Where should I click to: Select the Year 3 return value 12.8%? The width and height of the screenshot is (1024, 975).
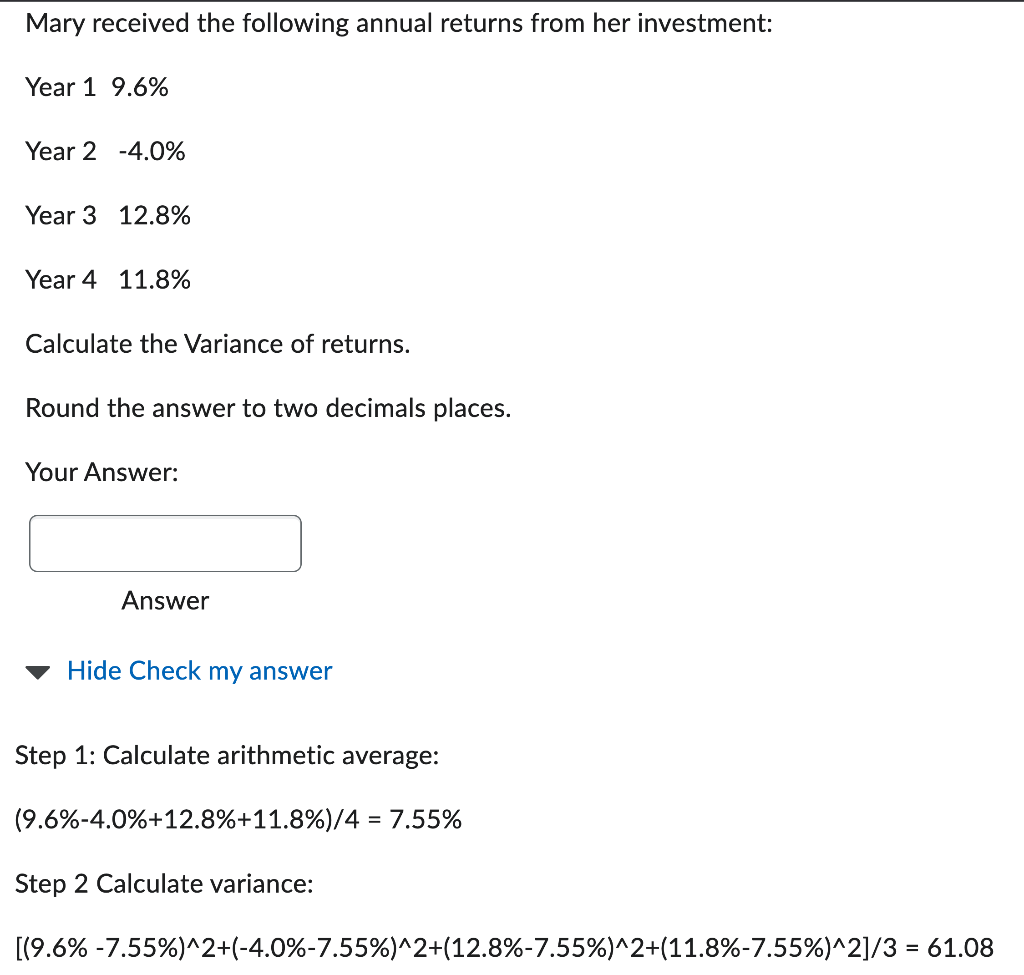154,216
